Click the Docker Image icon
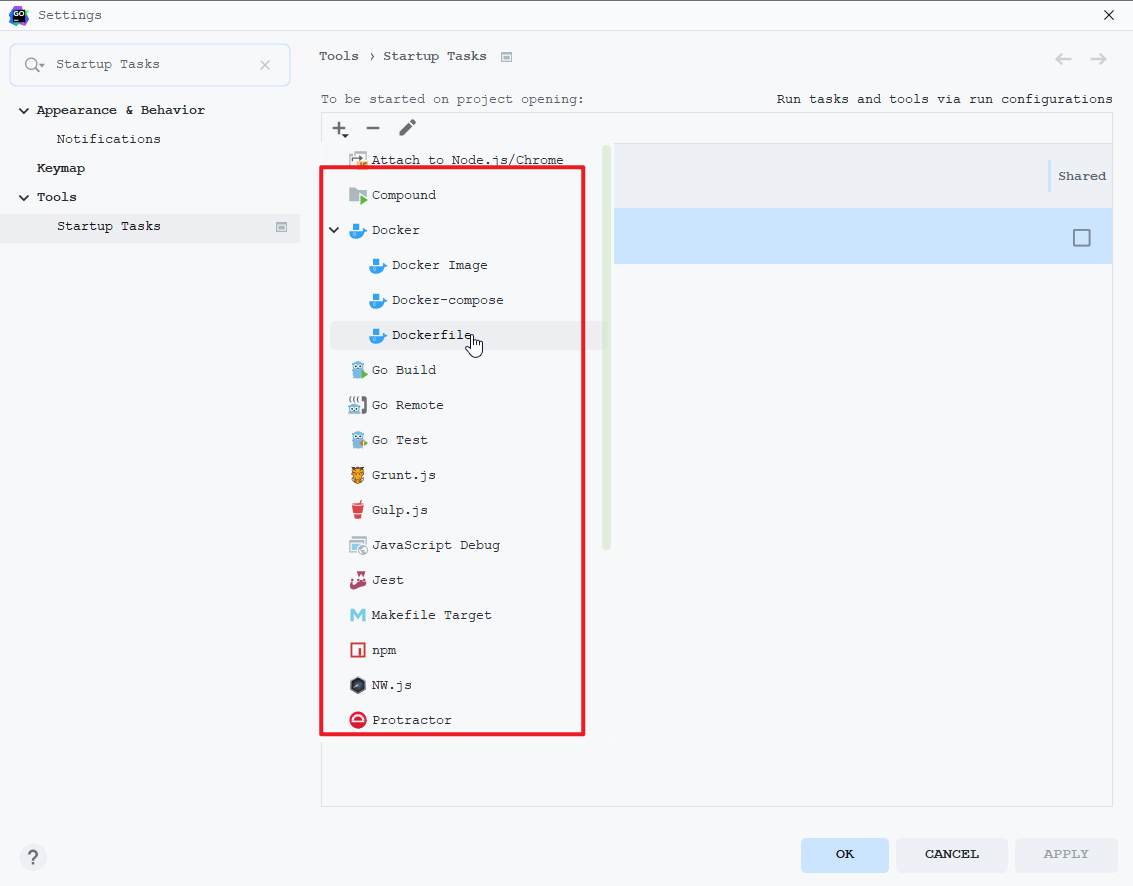 tap(377, 265)
